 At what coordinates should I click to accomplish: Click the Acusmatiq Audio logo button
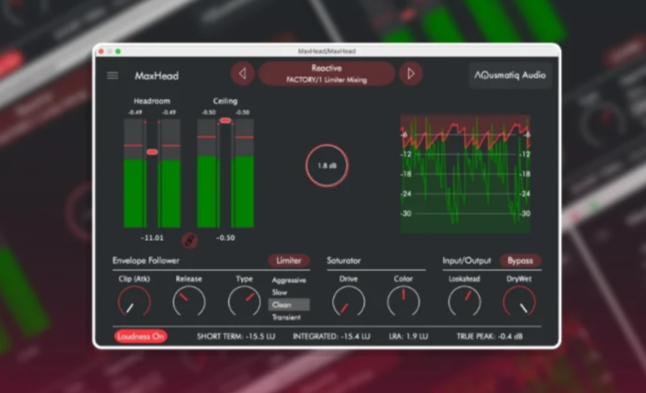(510, 75)
